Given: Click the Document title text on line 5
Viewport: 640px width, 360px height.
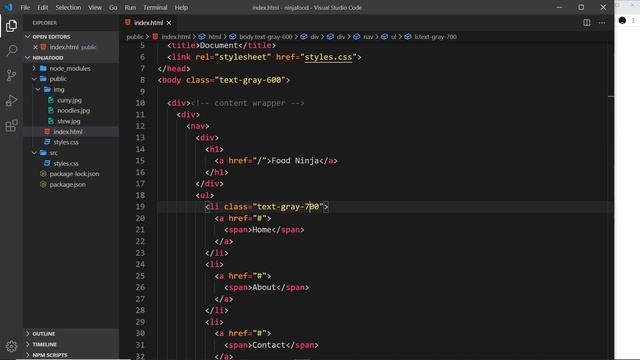Looking at the screenshot, I should [219, 46].
